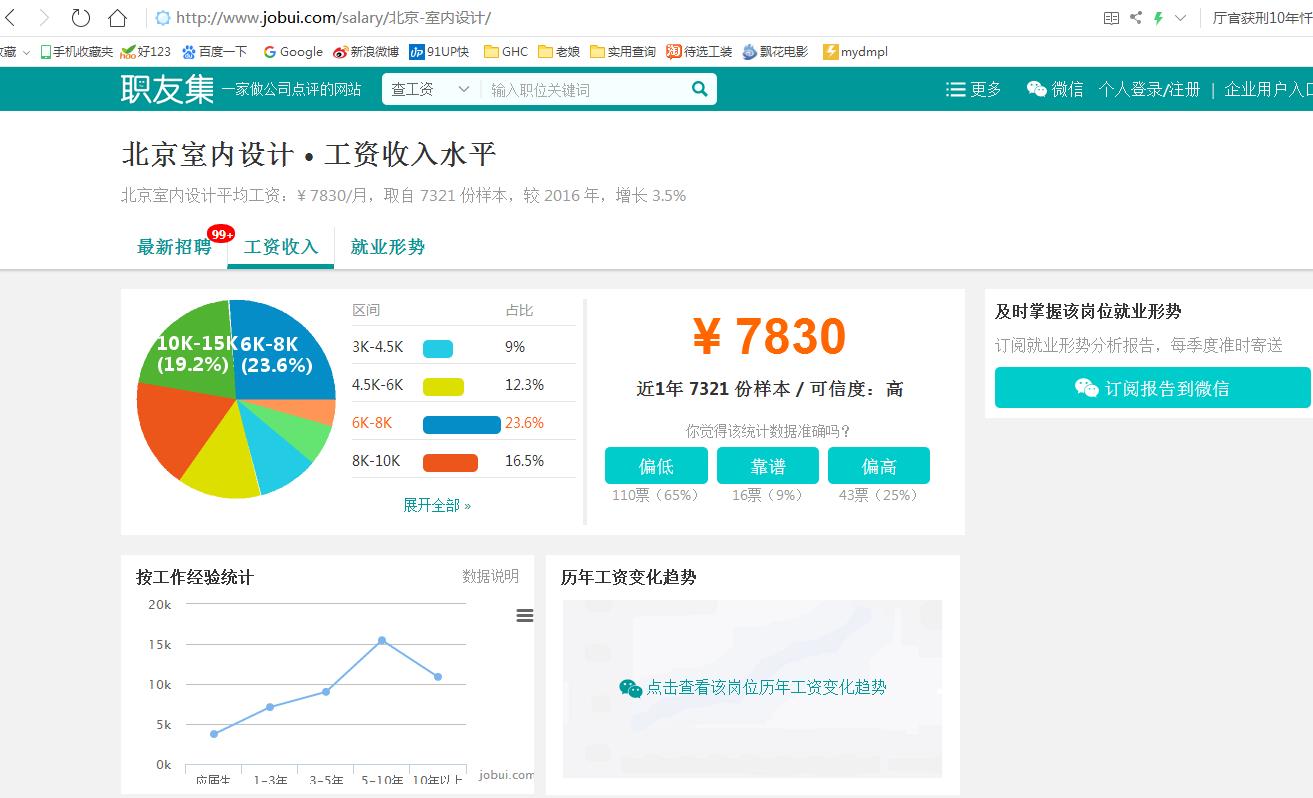The width and height of the screenshot is (1313, 798).
Task: Vote 偏低 on the salary data
Action: click(x=655, y=465)
